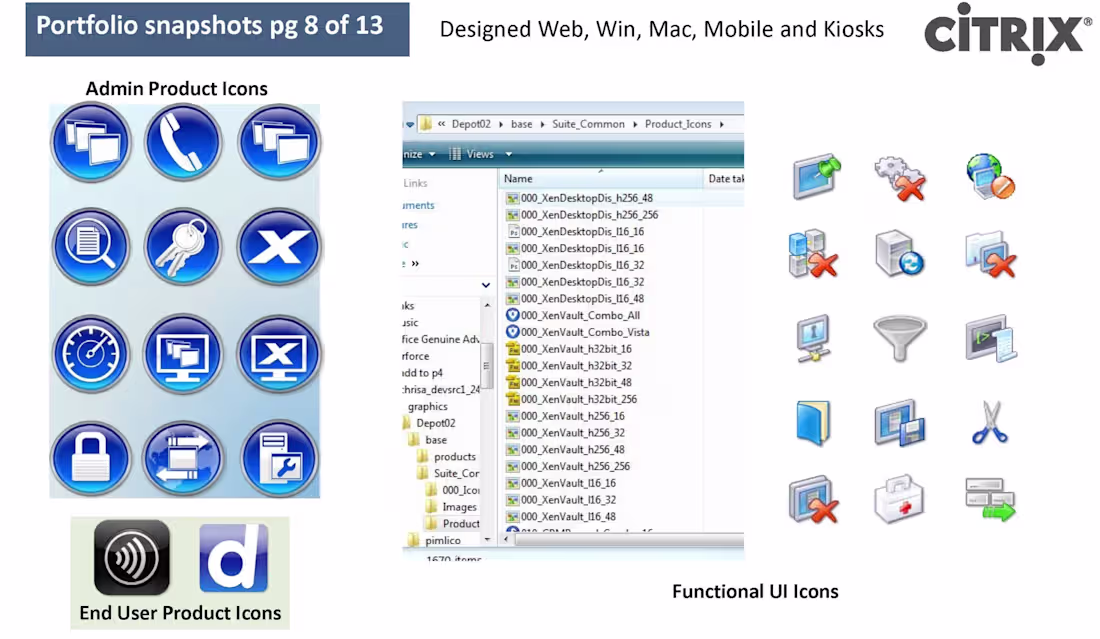This screenshot has width=1100, height=639.
Task: Click the padlock admin icon
Action: [91, 459]
